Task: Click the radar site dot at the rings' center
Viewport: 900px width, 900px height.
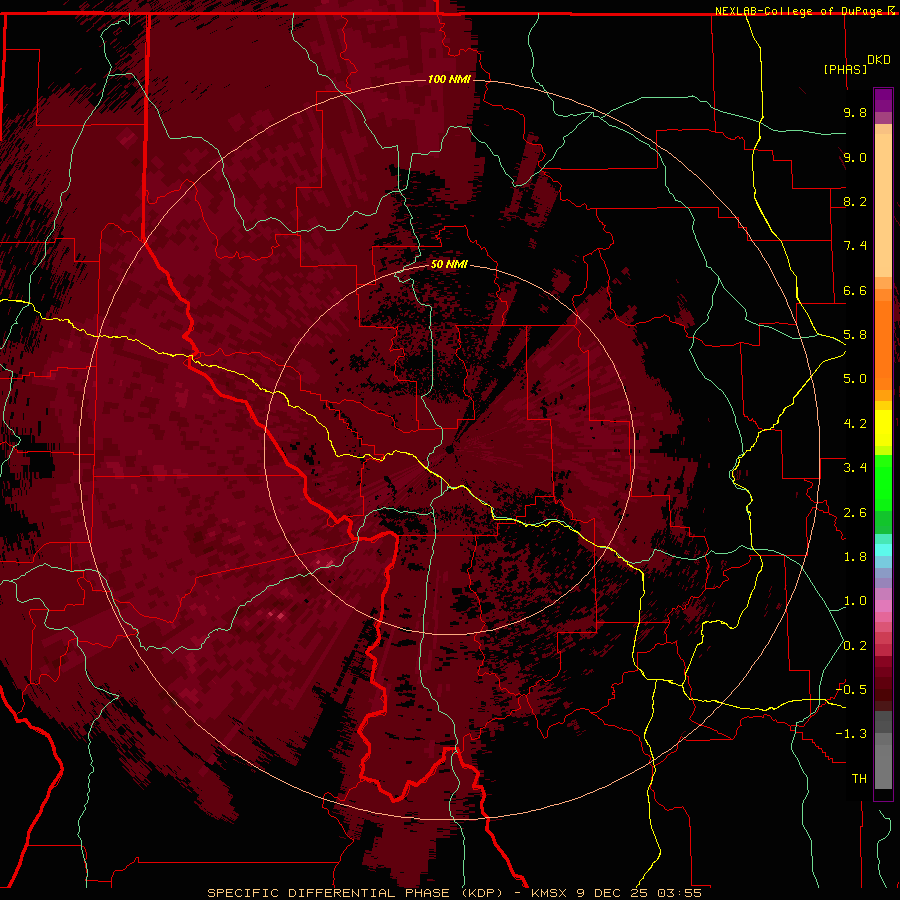Action: click(x=450, y=449)
